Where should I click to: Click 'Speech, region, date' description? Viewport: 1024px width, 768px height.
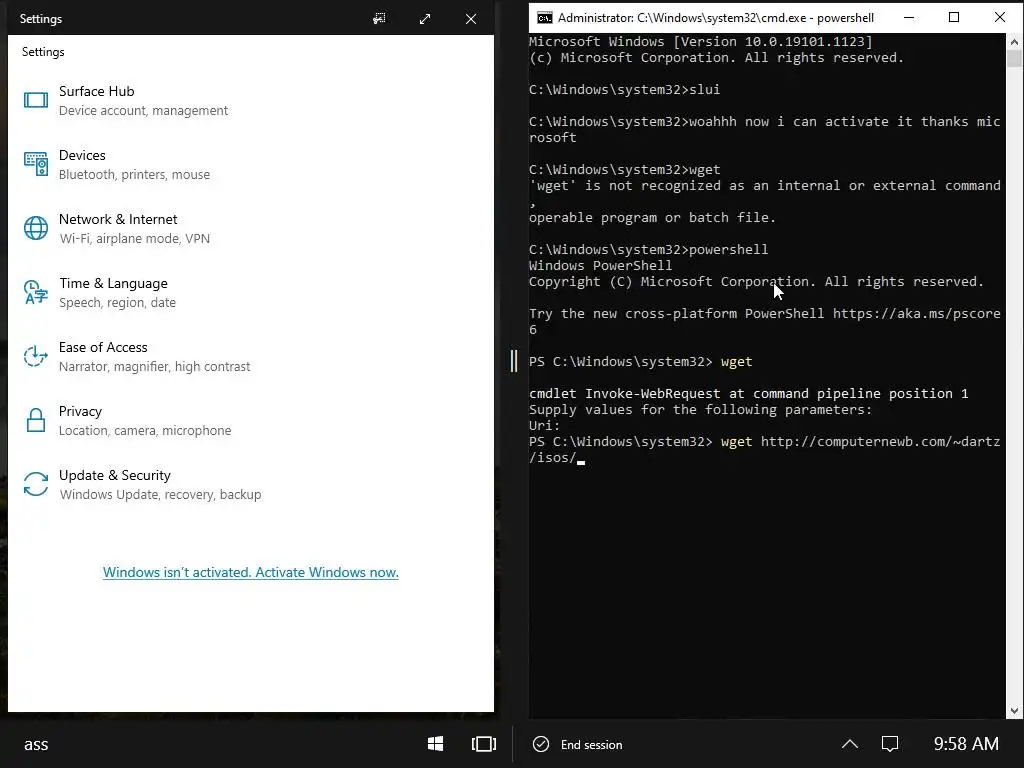pyautogui.click(x=118, y=303)
